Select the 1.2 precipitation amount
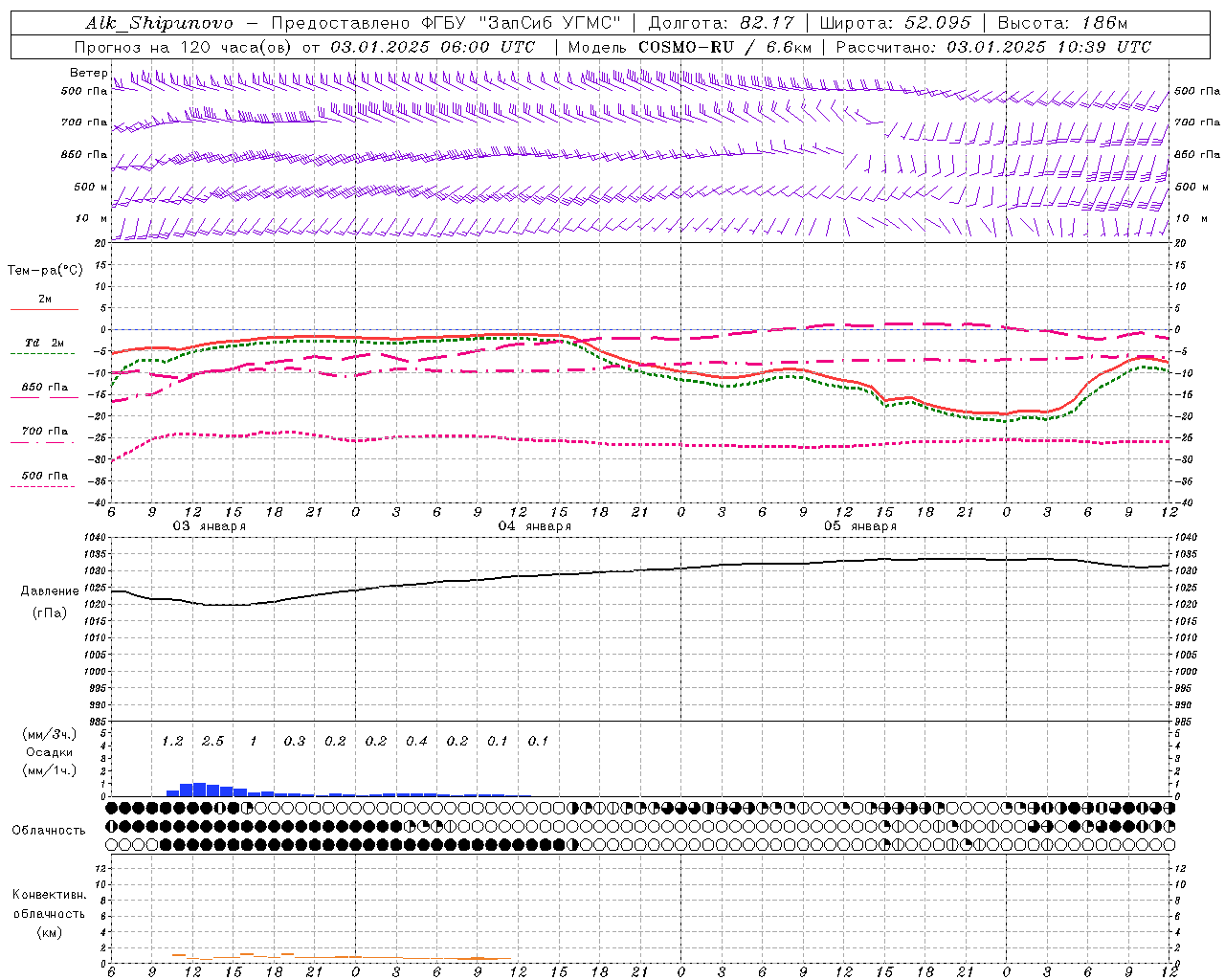Image resolution: width=1225 pixels, height=980 pixels. click(172, 742)
